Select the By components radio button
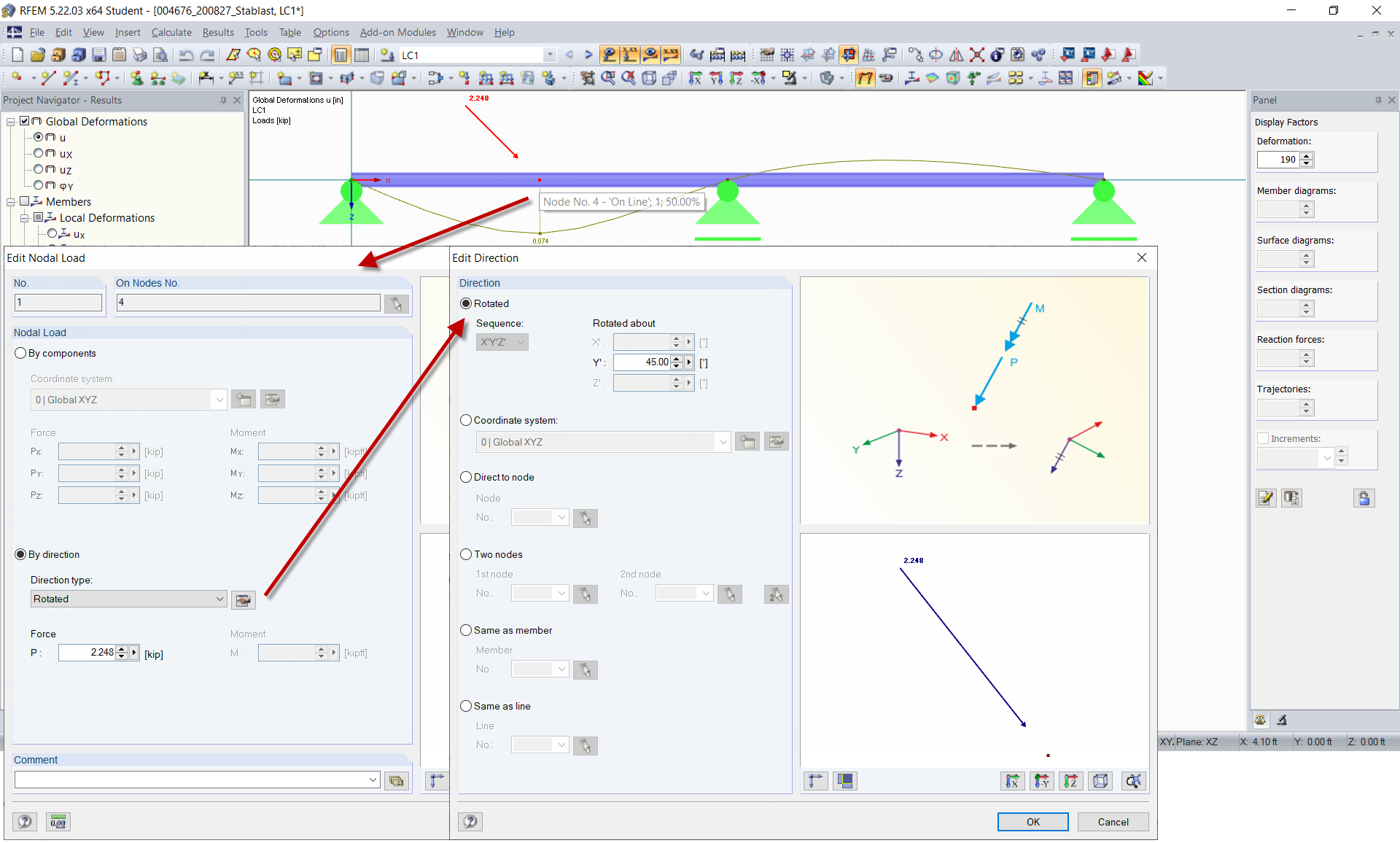The image size is (1400, 843). 20,353
